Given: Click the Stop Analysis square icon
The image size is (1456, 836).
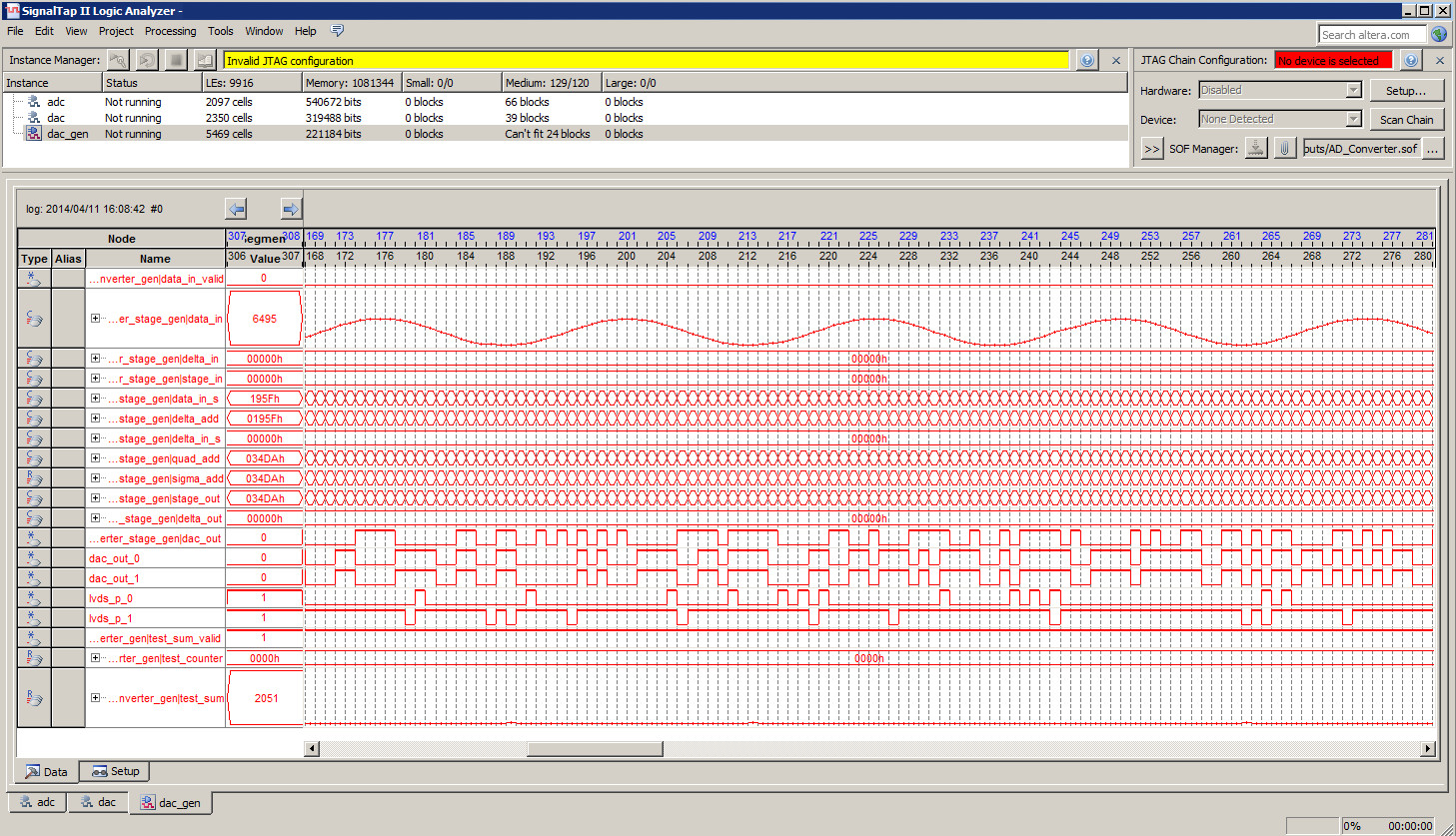Looking at the screenshot, I should [176, 60].
